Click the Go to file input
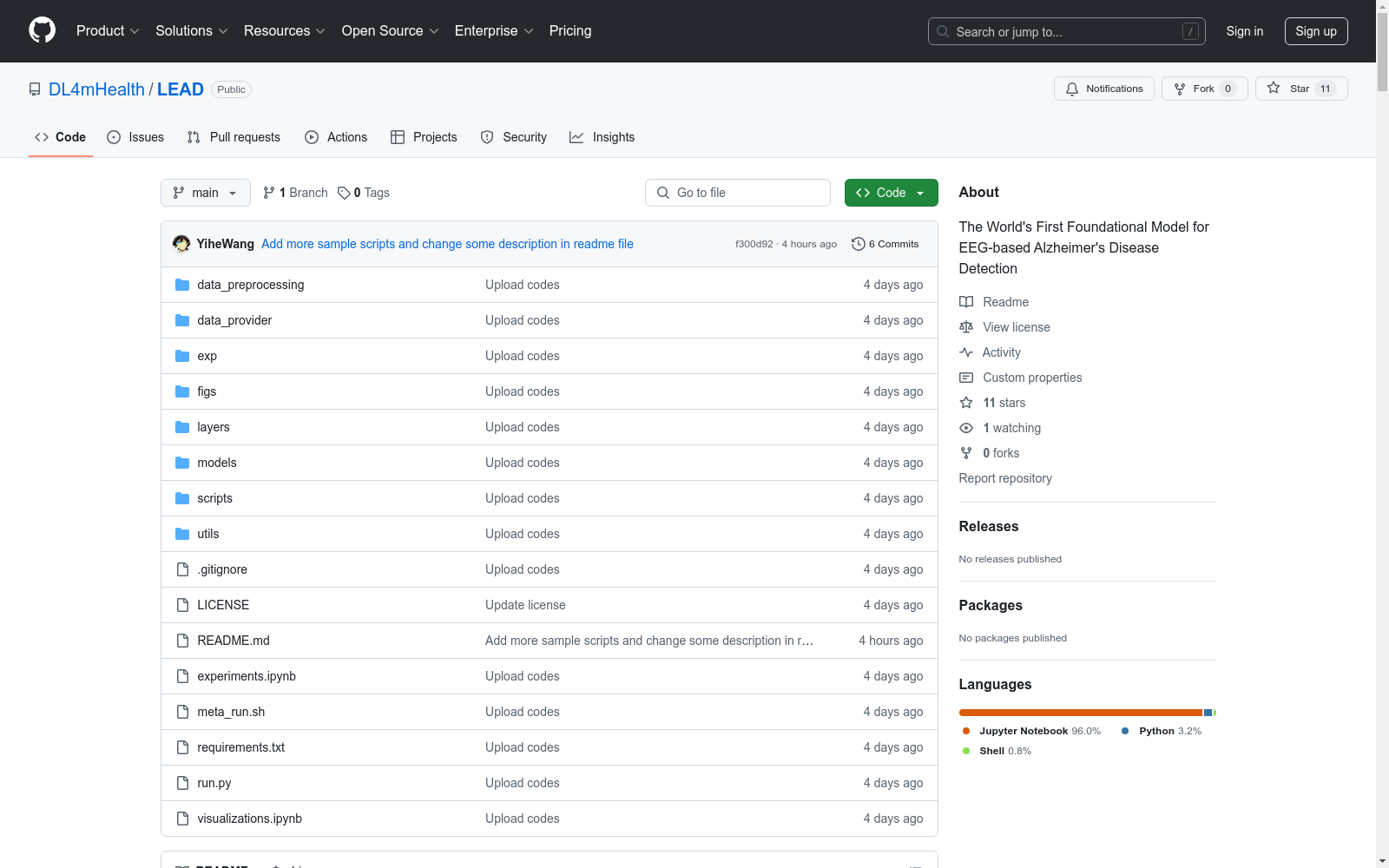1389x868 pixels. coord(738,193)
